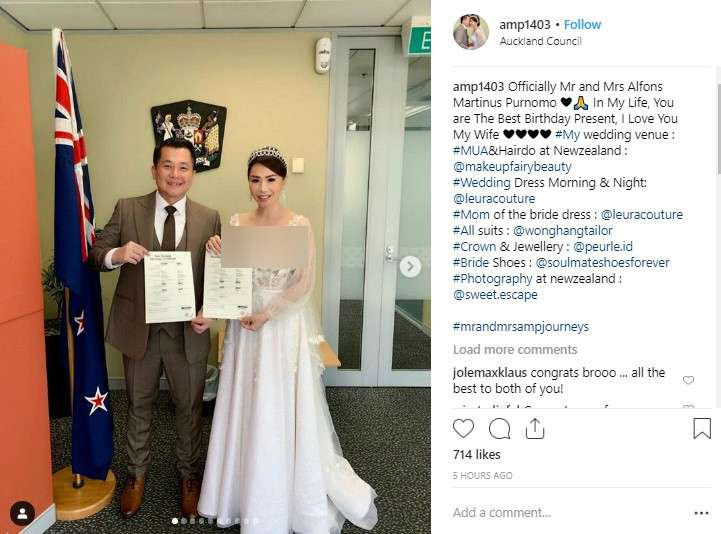721x534 pixels.
Task: Like the post with the heart icon
Action: point(463,428)
